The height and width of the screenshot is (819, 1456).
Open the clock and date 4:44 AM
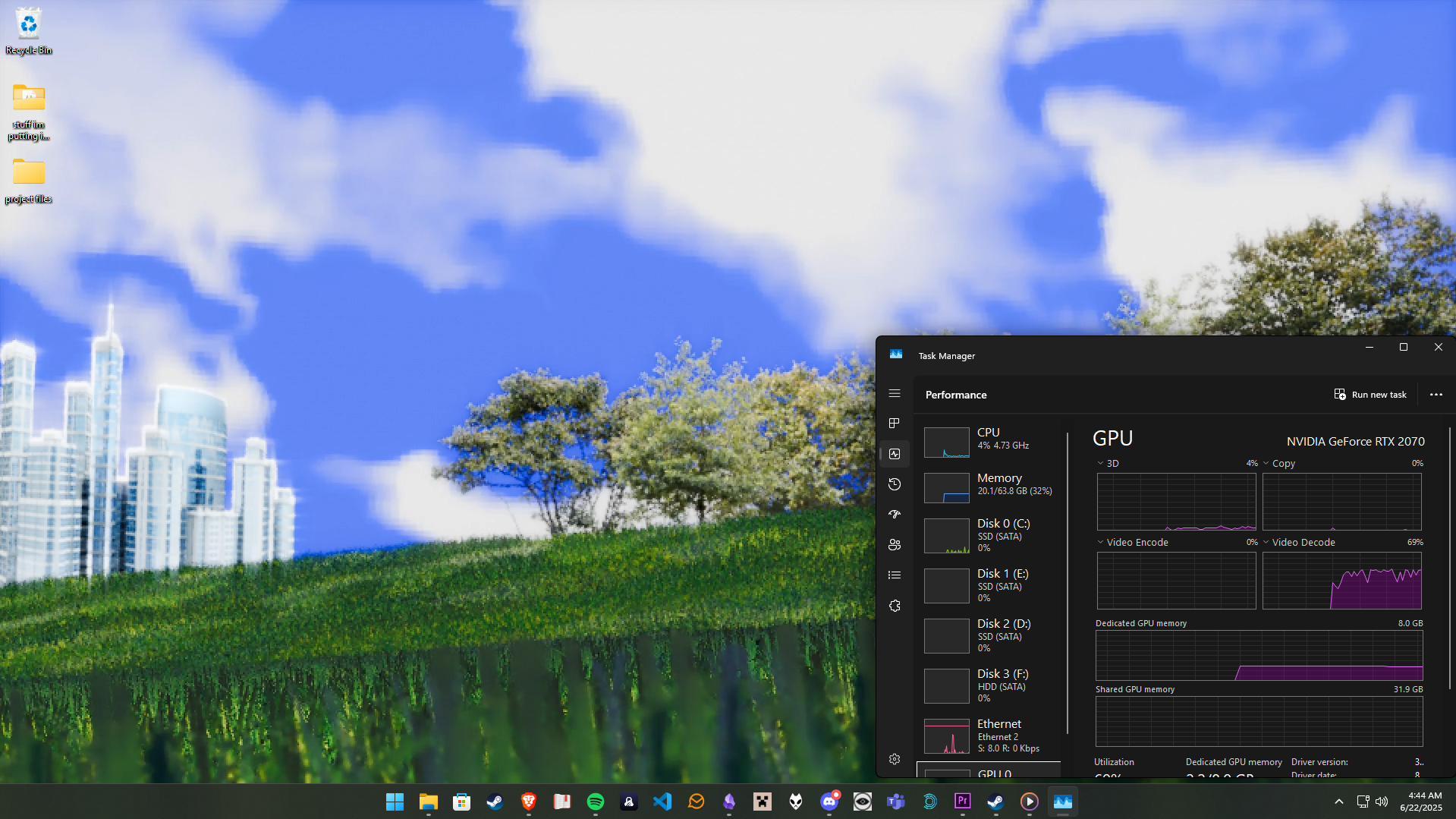pyautogui.click(x=1421, y=802)
